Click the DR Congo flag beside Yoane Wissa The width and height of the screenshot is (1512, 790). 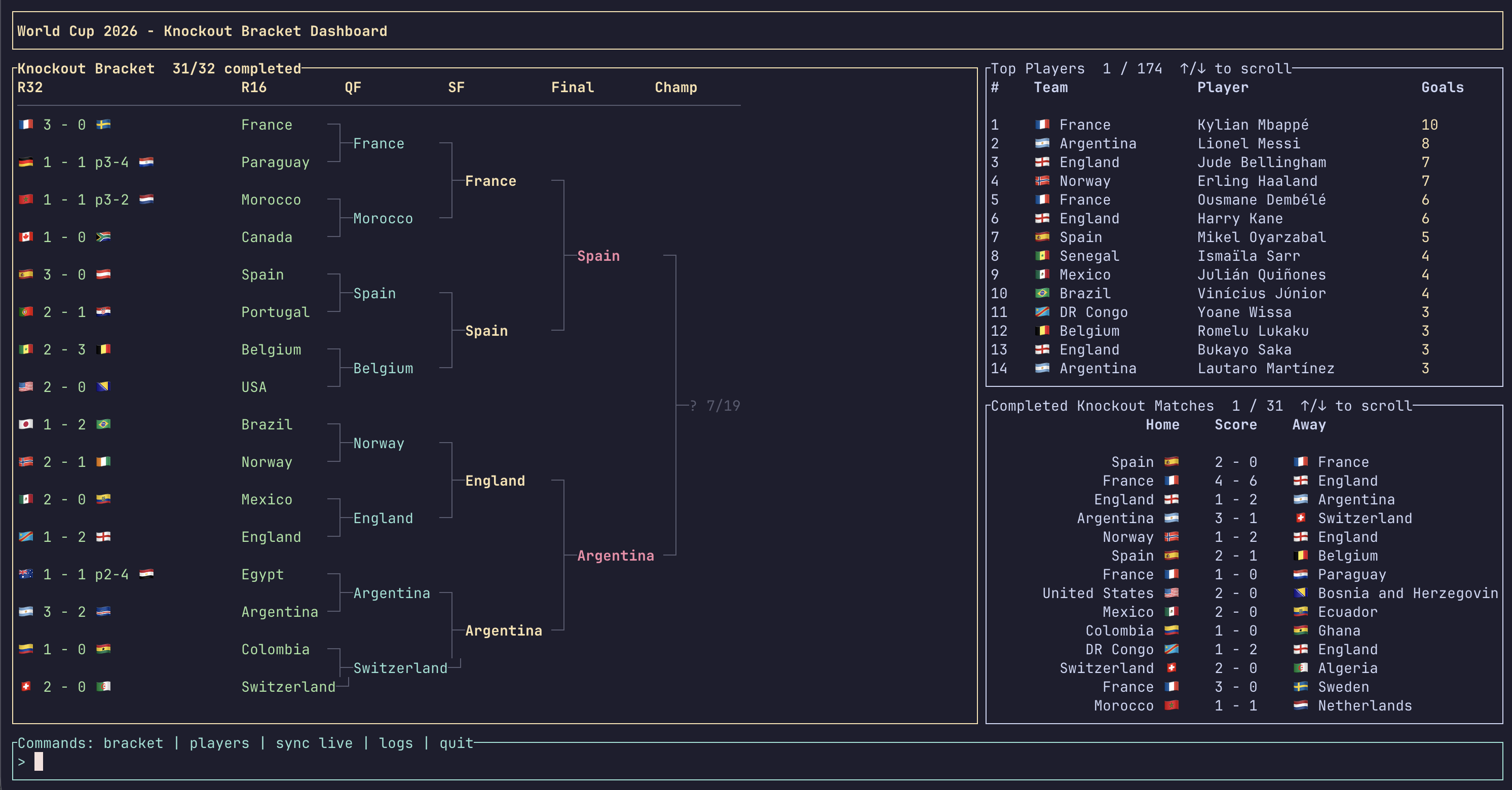tap(1042, 312)
